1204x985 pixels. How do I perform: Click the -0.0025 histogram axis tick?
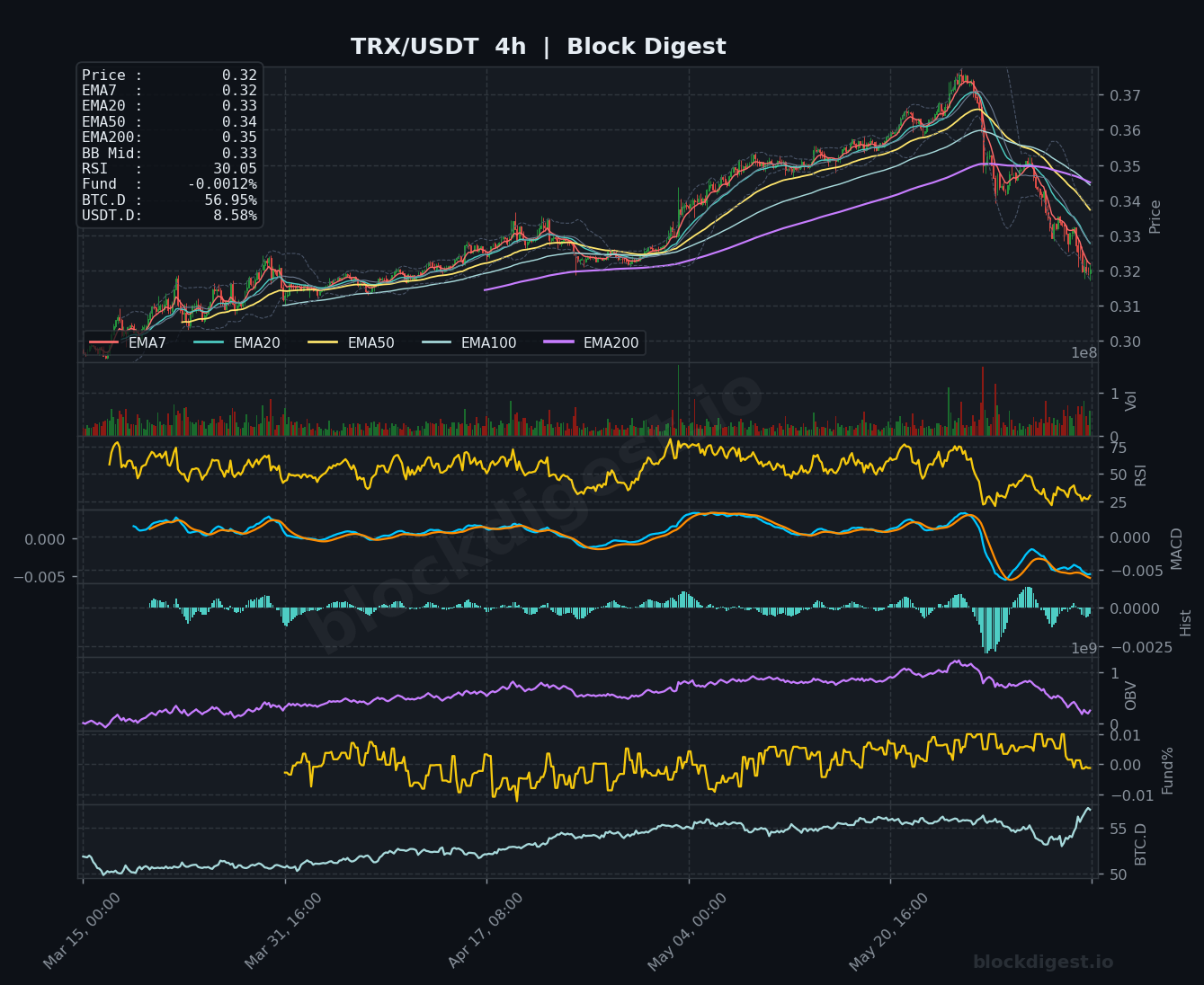click(1140, 647)
